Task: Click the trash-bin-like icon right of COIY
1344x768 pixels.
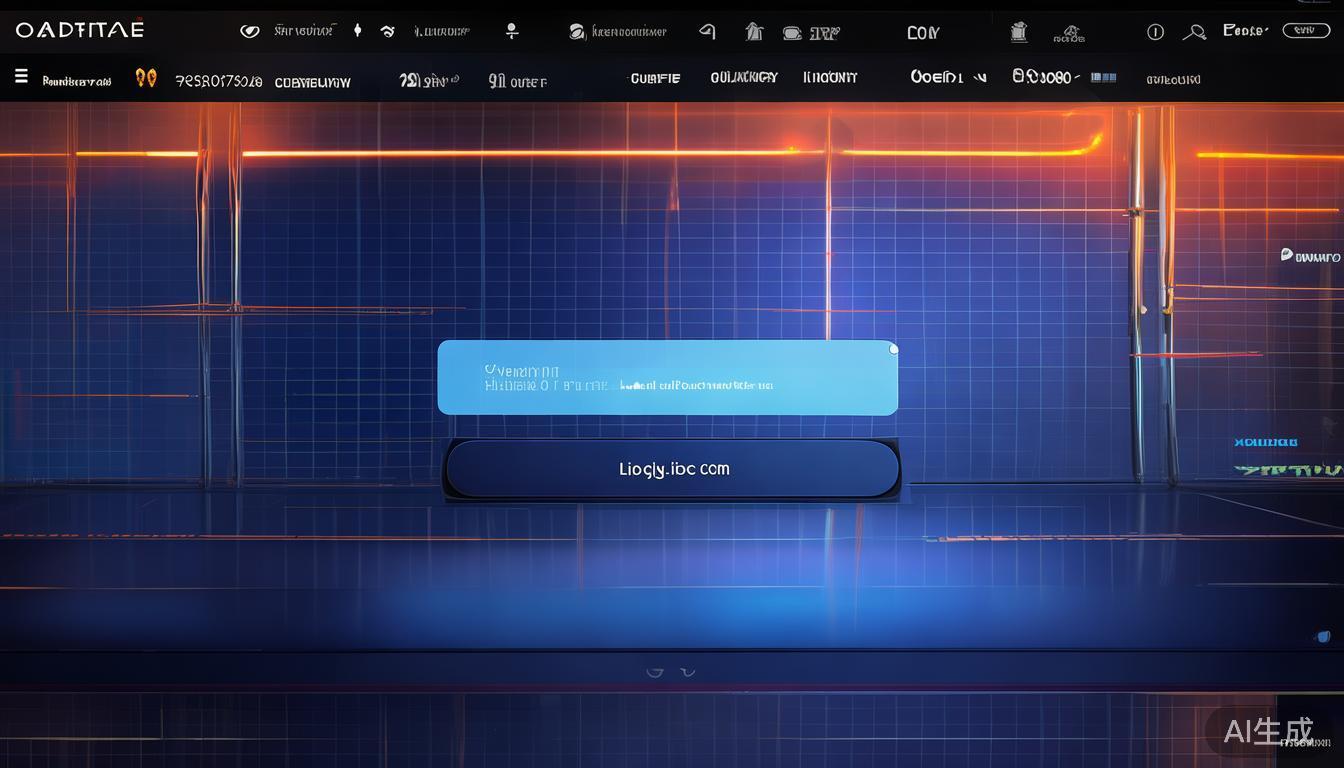Action: coord(1018,32)
